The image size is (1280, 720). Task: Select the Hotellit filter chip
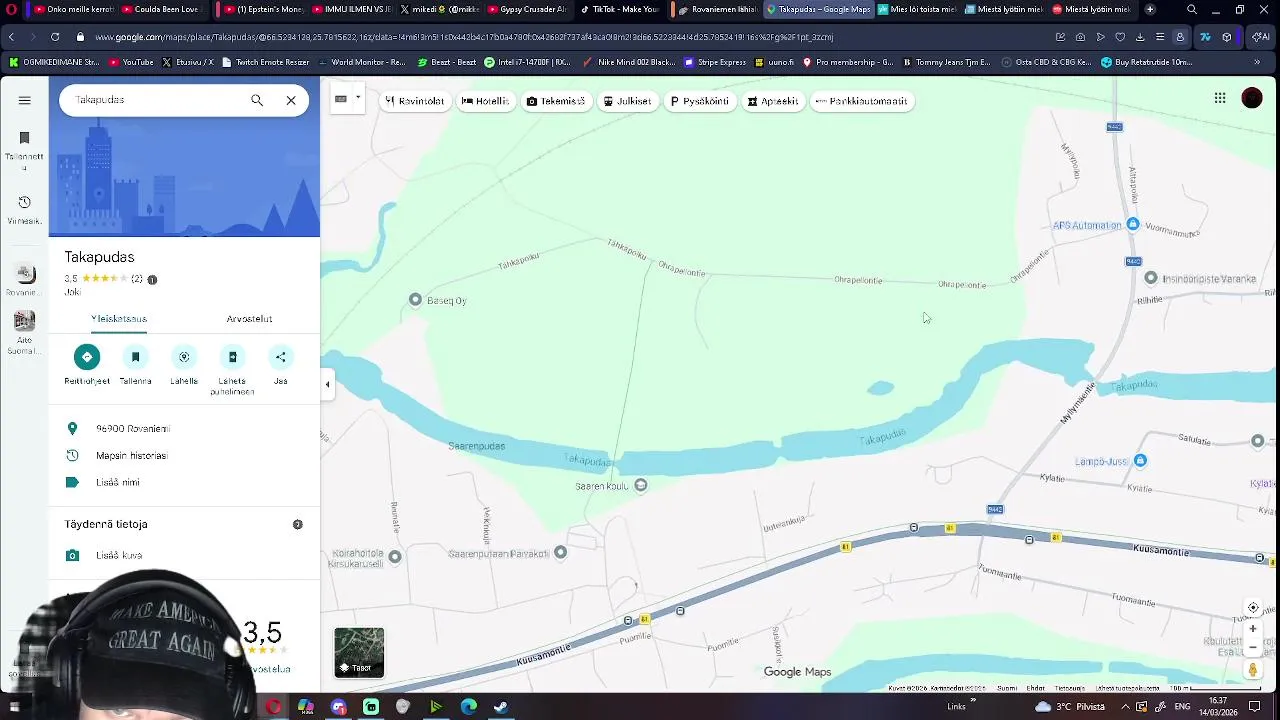click(485, 101)
